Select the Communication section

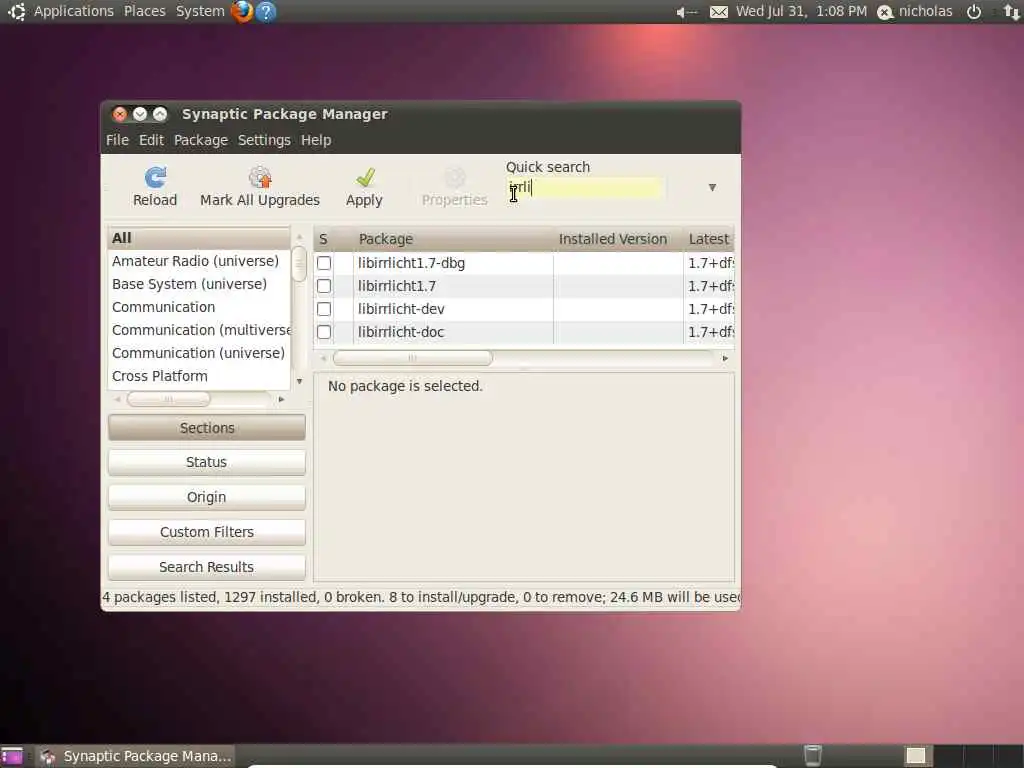pos(199,307)
